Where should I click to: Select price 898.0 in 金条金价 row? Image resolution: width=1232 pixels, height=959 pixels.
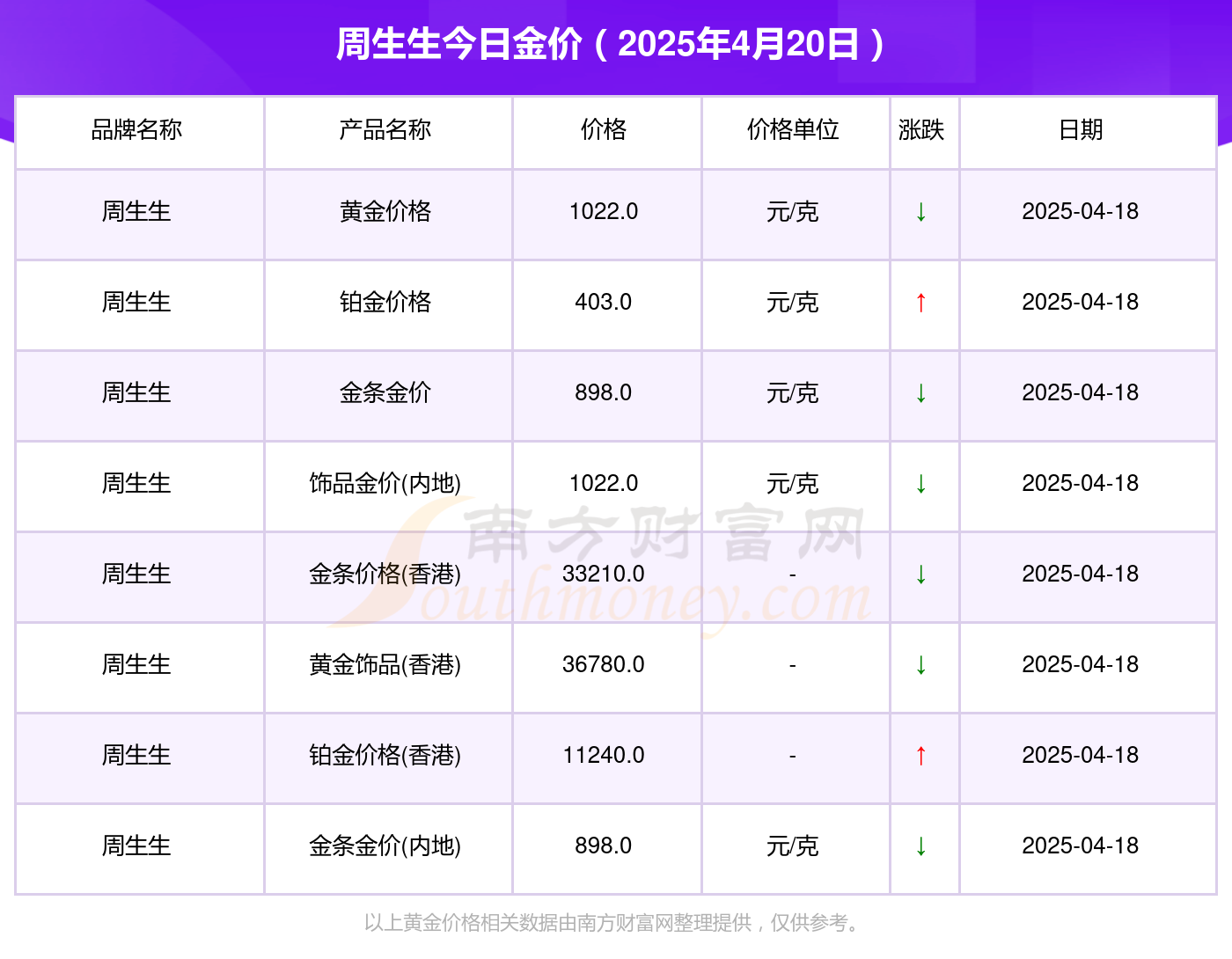coord(604,393)
